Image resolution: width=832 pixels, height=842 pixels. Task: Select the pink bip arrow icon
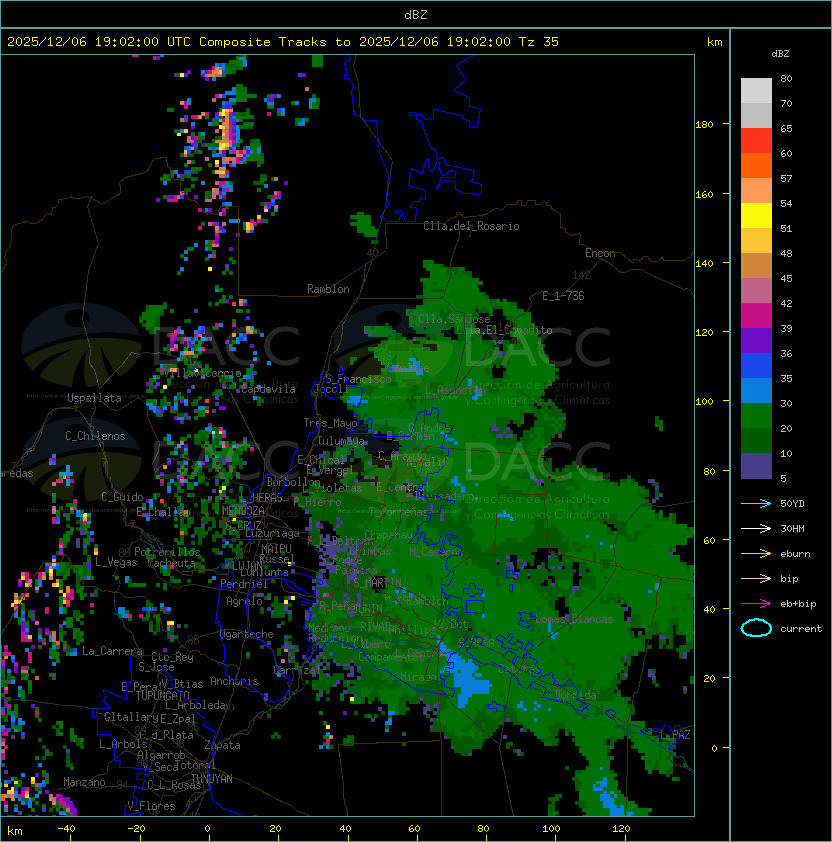point(756,578)
